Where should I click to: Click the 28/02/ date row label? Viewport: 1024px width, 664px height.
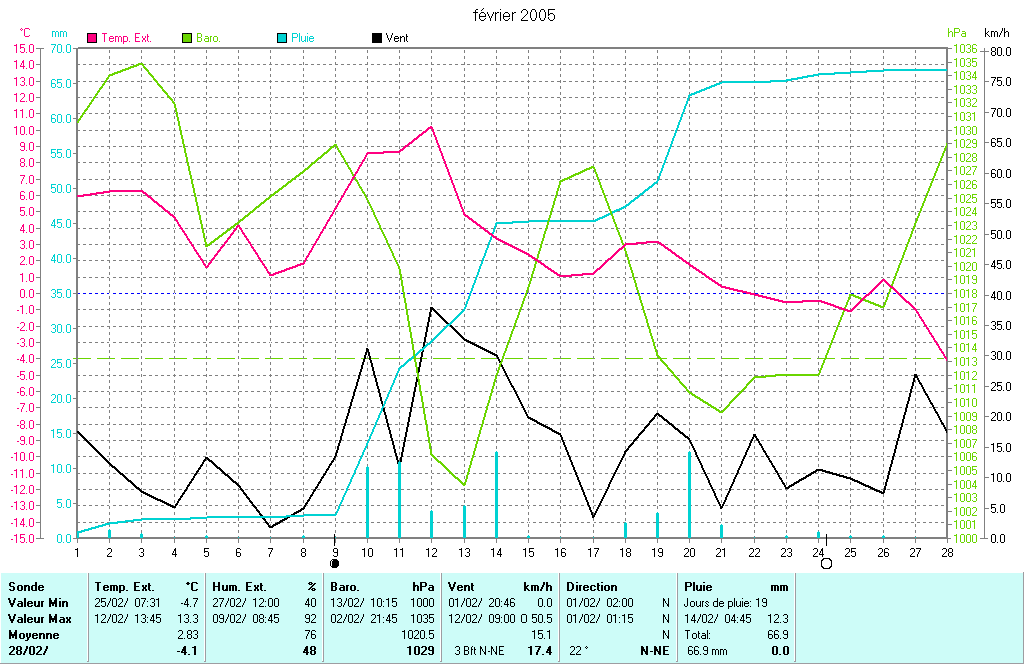click(x=28, y=651)
